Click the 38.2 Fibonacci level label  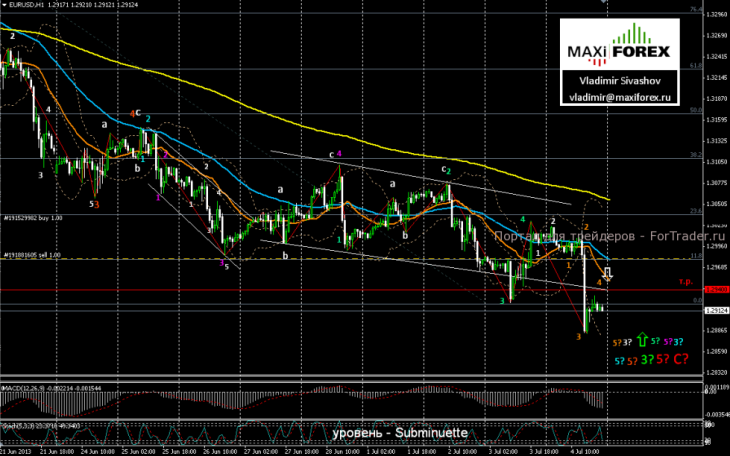(696, 155)
